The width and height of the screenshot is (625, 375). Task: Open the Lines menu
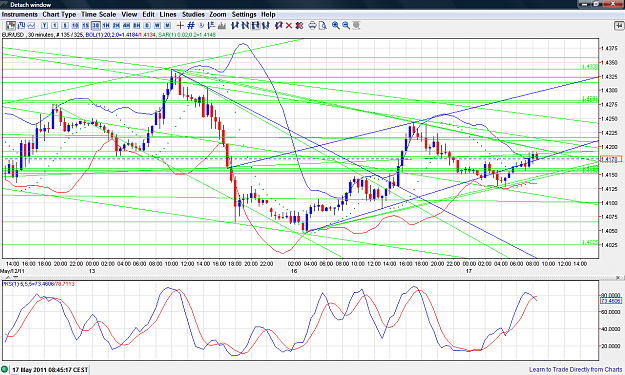(168, 14)
